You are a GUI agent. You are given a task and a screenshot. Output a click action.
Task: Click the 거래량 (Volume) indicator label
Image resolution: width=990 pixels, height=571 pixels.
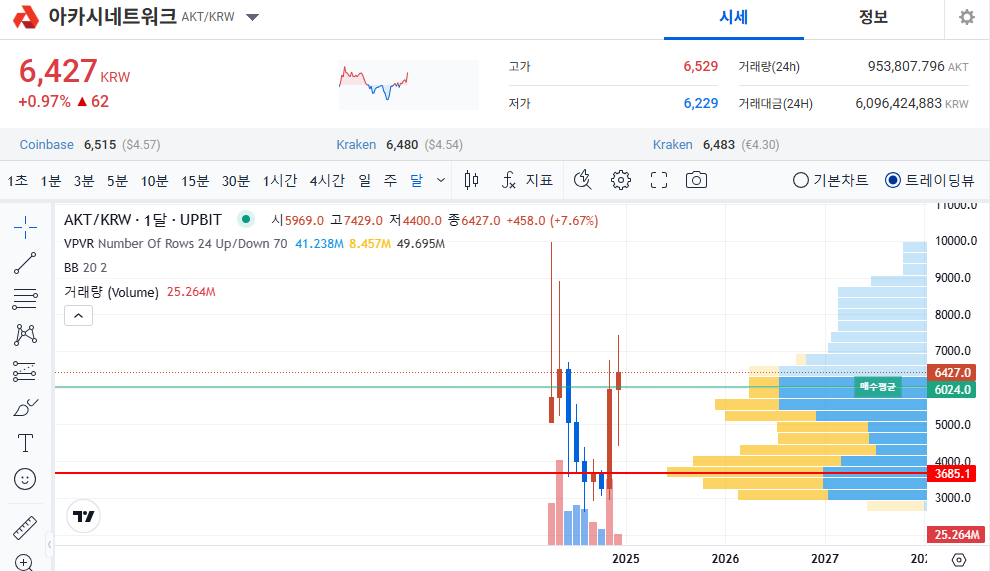pyautogui.click(x=111, y=292)
